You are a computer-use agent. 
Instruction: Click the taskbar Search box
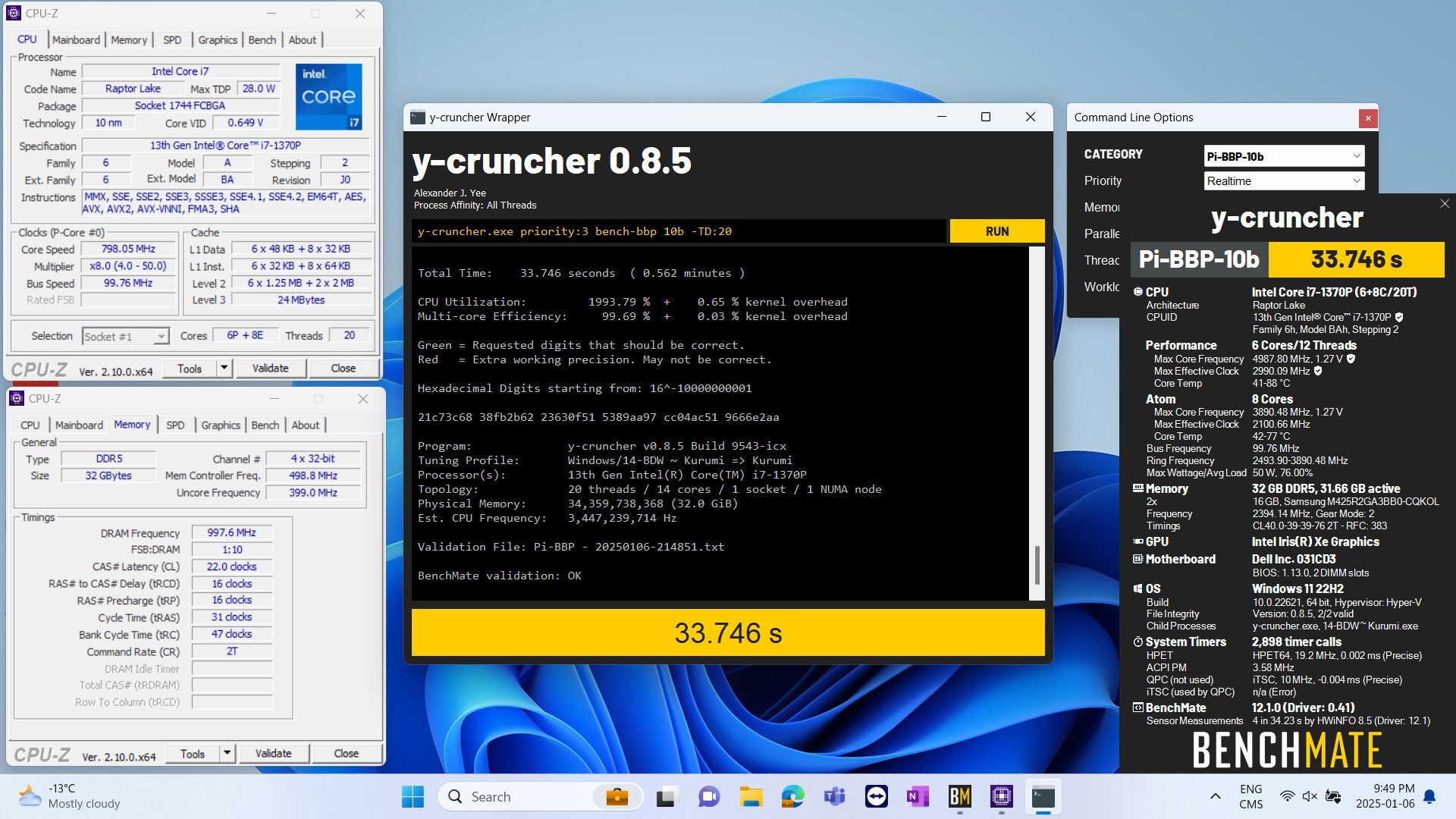[540, 796]
